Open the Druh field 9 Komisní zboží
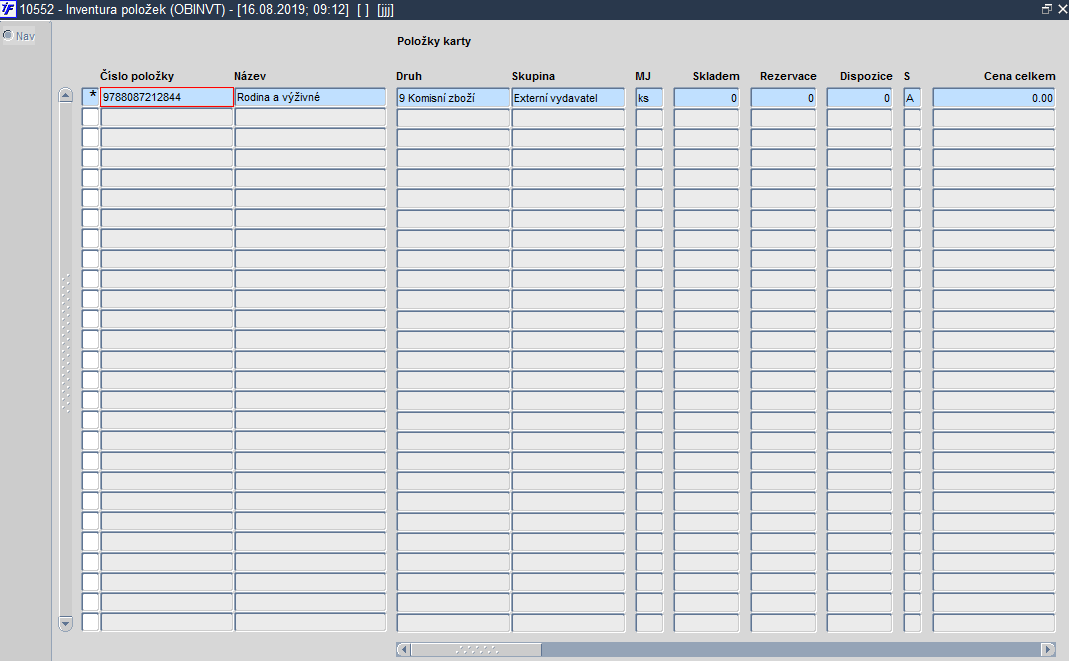This screenshot has height=661, width=1069. click(453, 97)
